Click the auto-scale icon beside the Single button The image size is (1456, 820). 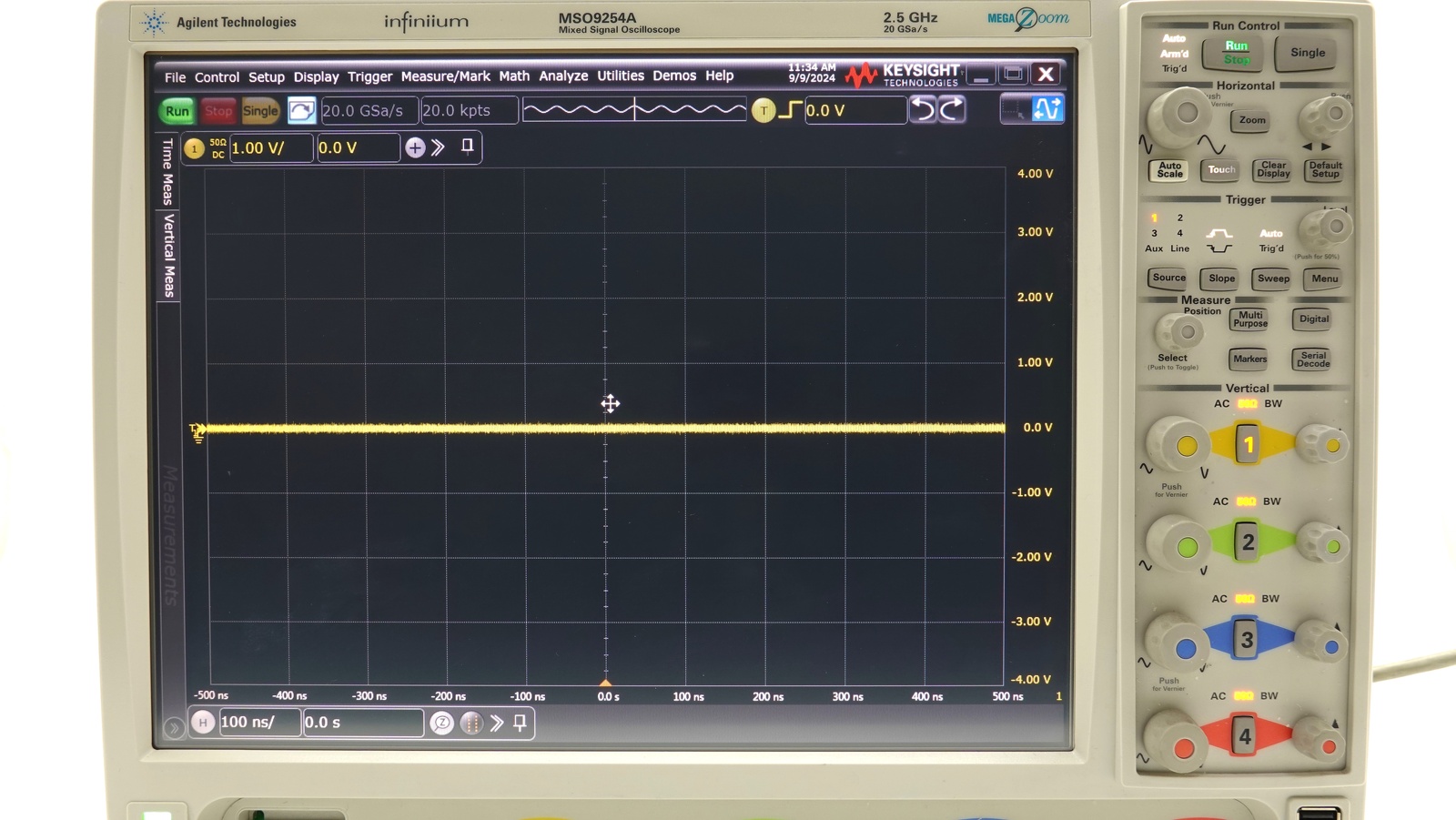point(301,111)
